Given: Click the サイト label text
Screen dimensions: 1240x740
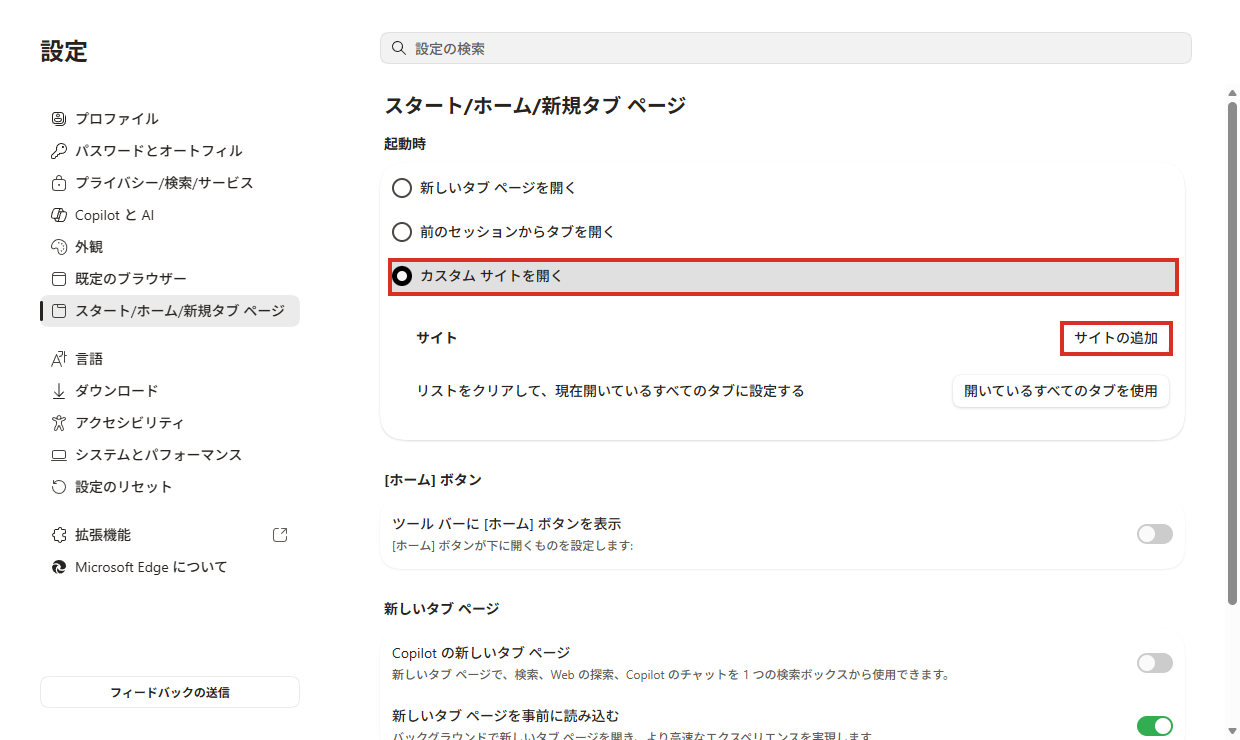Looking at the screenshot, I should tap(437, 338).
